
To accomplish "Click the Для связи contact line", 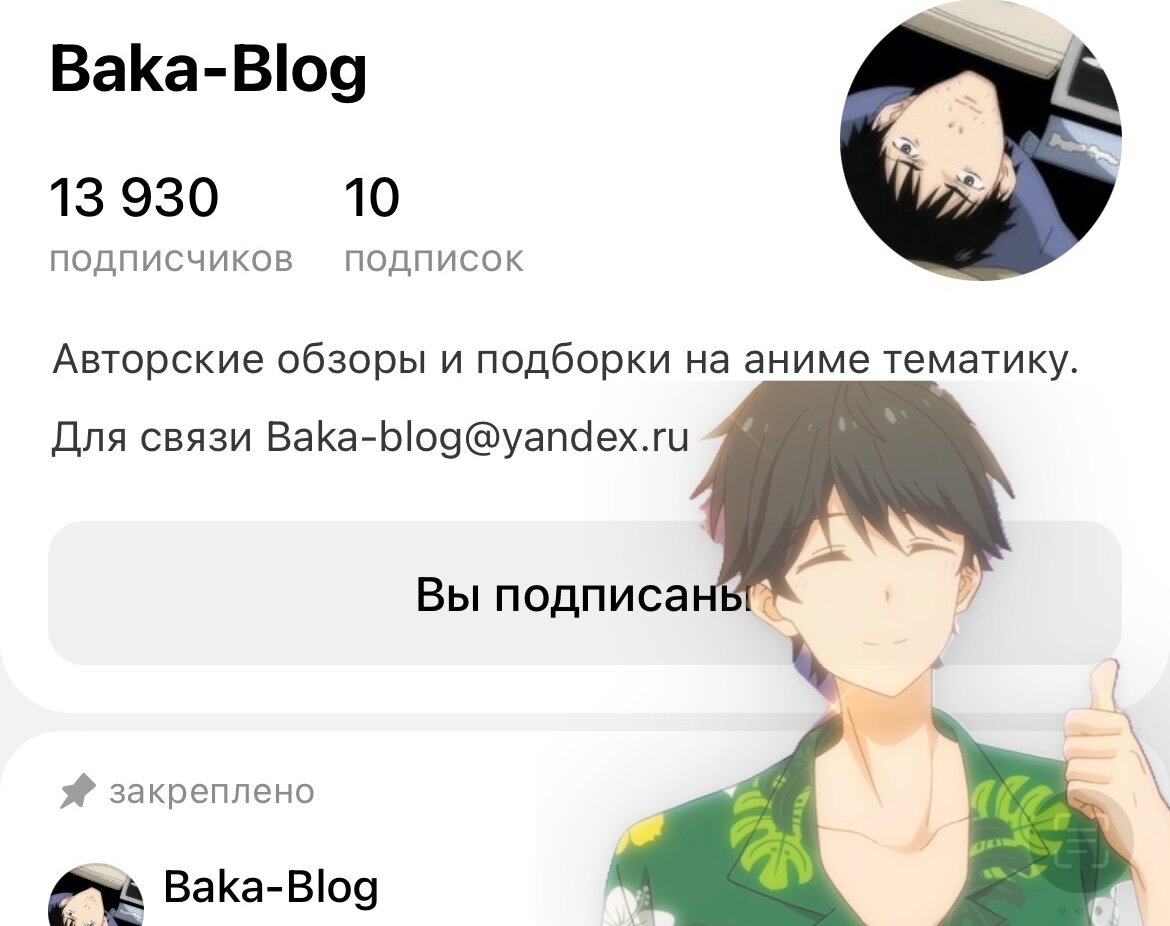I will tap(370, 437).
